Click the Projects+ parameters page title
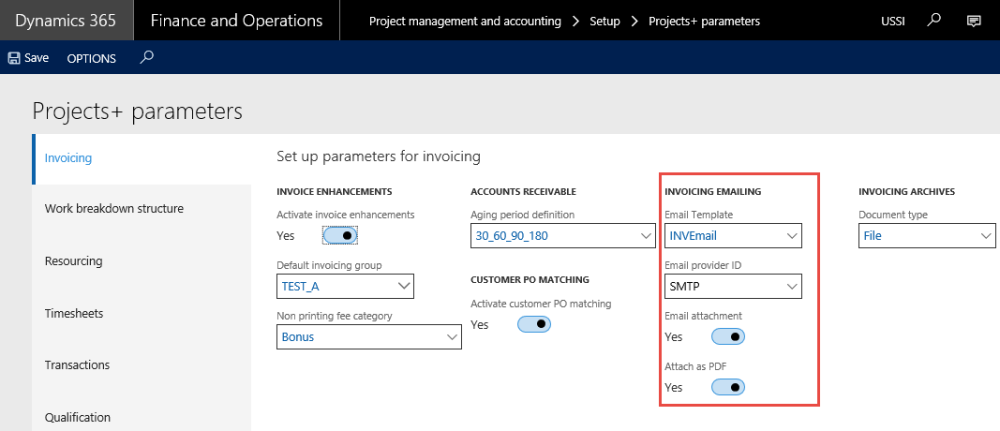The image size is (1000, 431). pyautogui.click(x=137, y=111)
